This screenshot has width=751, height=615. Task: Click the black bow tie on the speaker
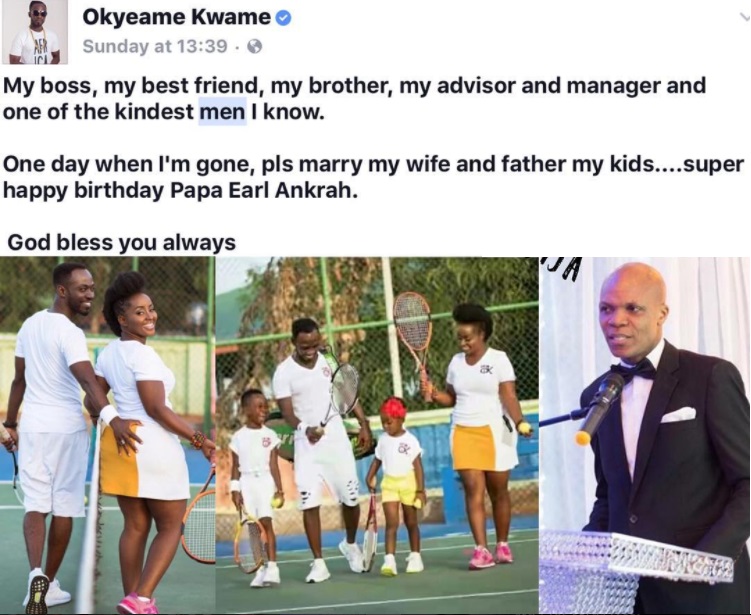coord(634,371)
